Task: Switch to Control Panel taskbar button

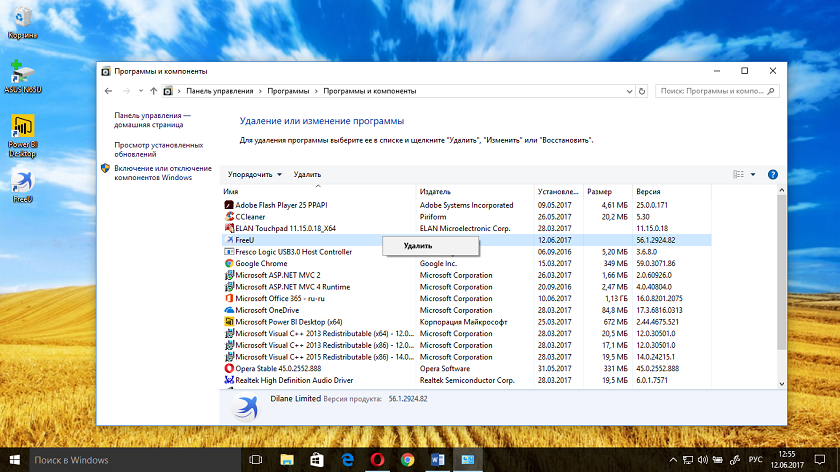Action: click(468, 460)
